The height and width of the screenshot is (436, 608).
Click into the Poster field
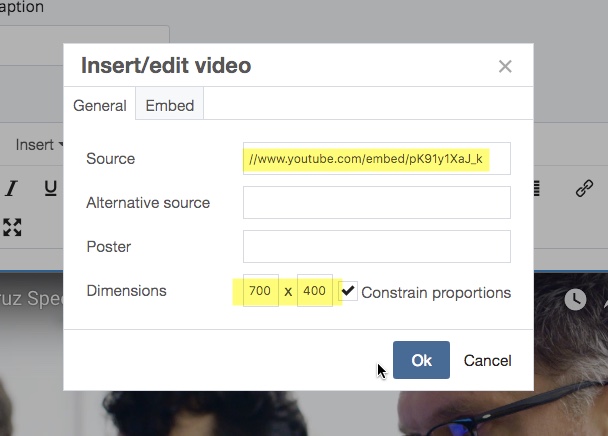tap(377, 247)
